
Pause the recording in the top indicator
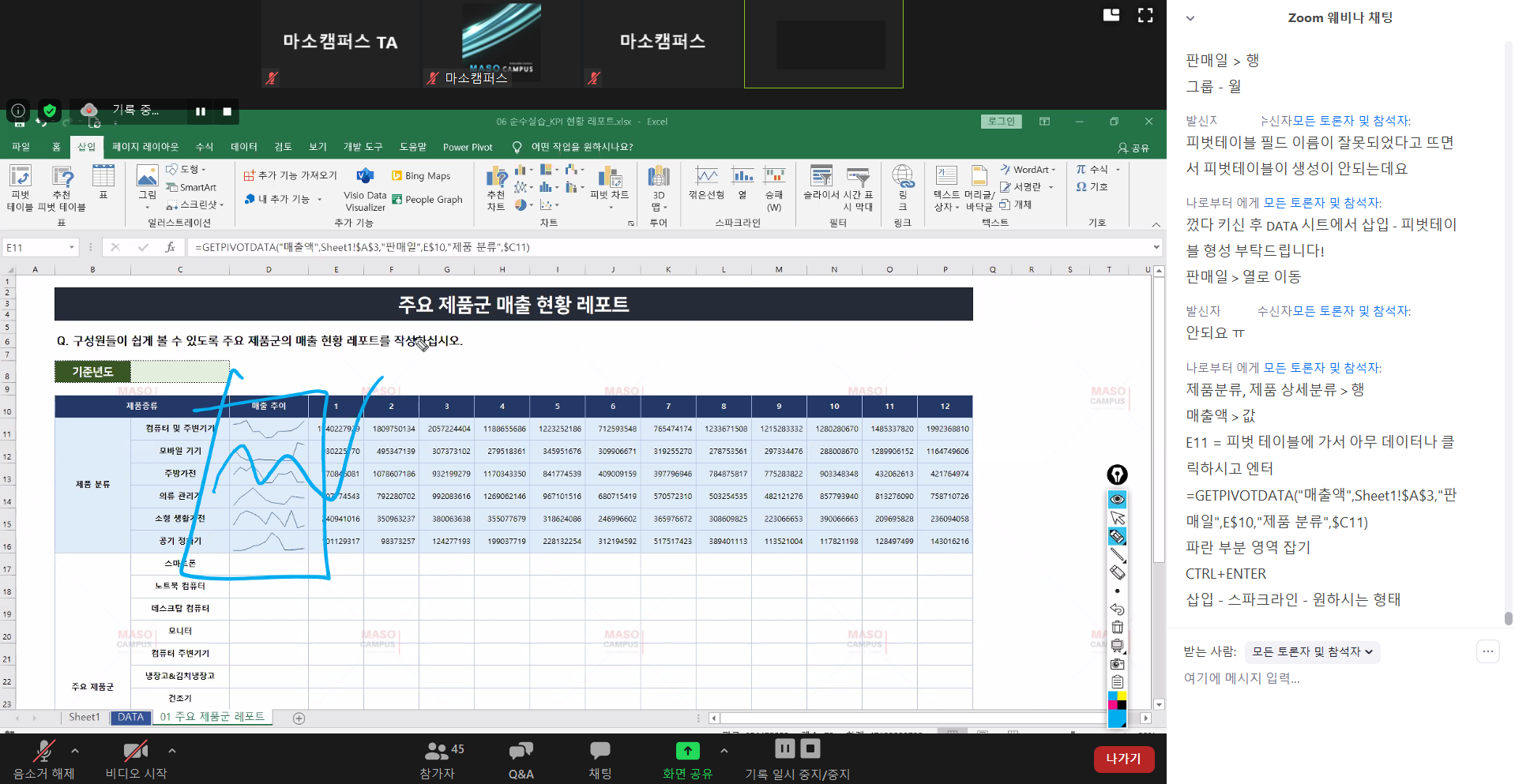click(x=201, y=111)
